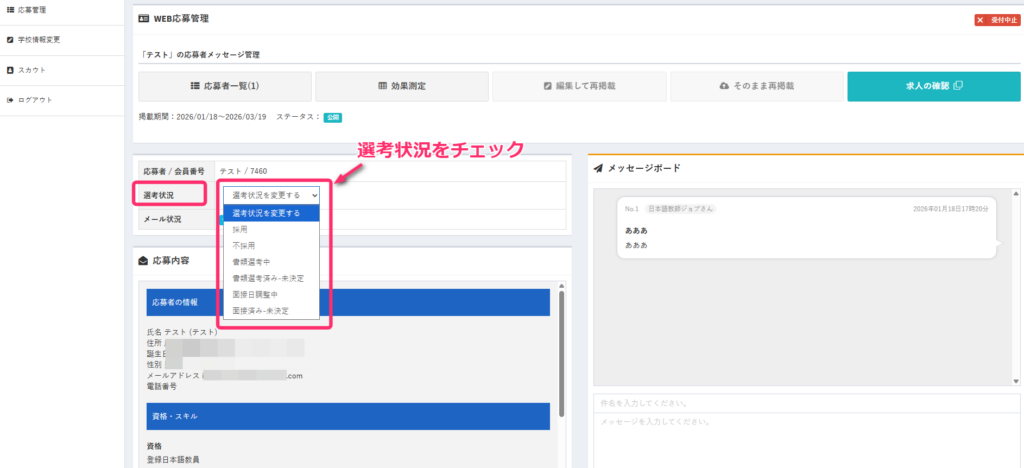The width and height of the screenshot is (1024, 468).
Task: Open the 選考状況を変更する dropdown
Action: [273, 196]
